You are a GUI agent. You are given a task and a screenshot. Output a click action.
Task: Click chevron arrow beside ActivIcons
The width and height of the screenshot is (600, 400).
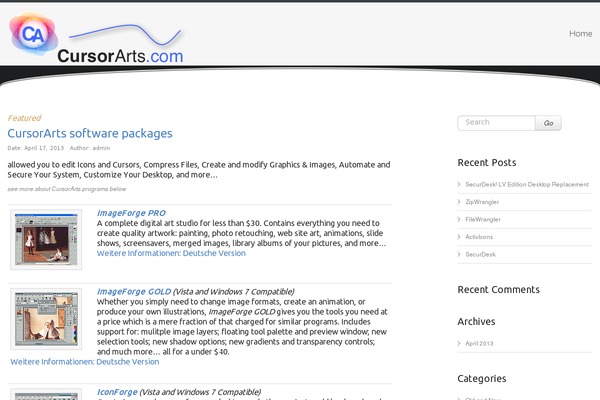coord(459,237)
